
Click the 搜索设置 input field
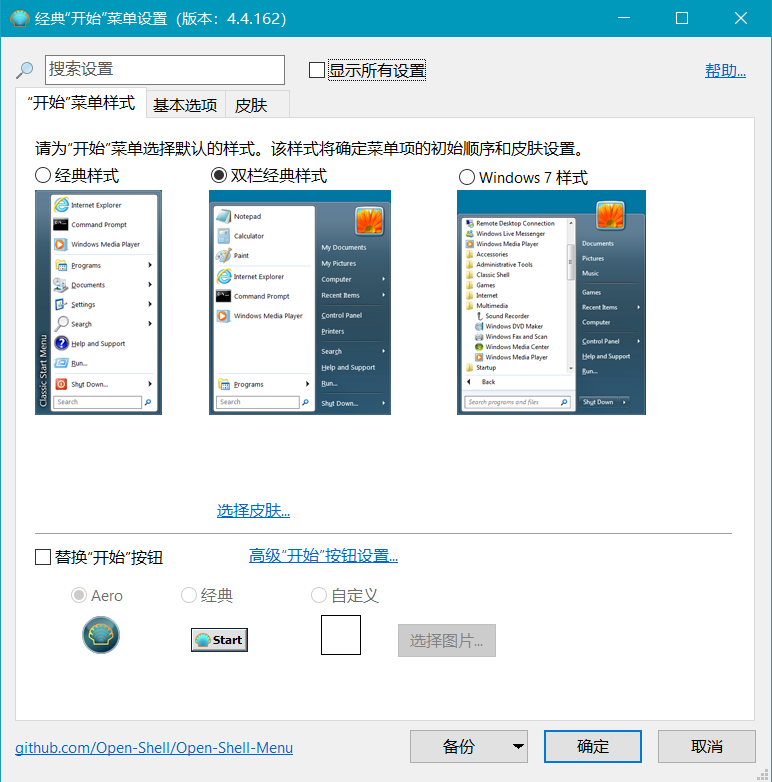tap(165, 70)
